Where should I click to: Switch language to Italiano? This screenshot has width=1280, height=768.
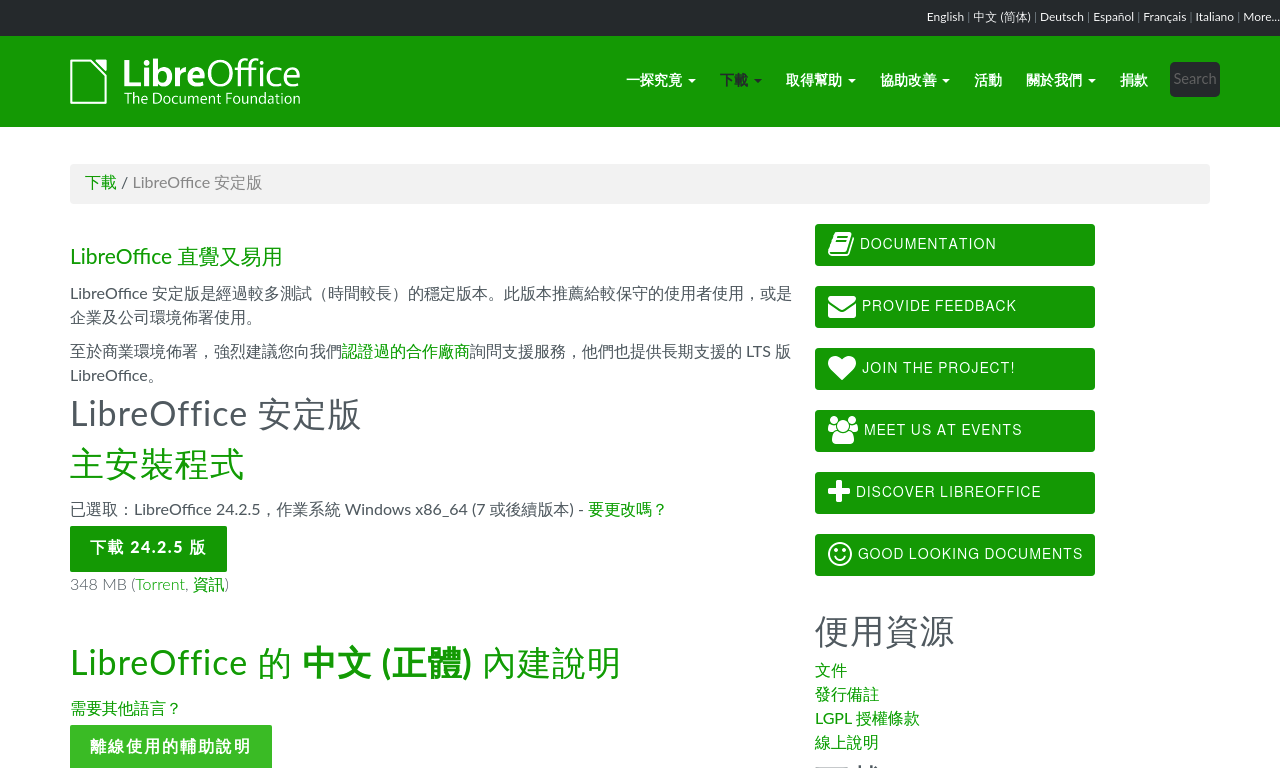1215,17
